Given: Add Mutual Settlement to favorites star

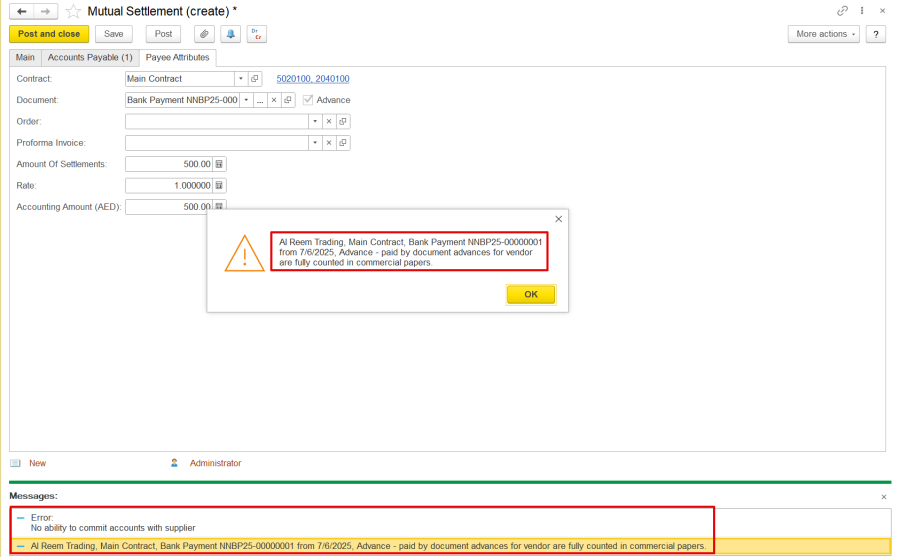Looking at the screenshot, I should click(72, 11).
